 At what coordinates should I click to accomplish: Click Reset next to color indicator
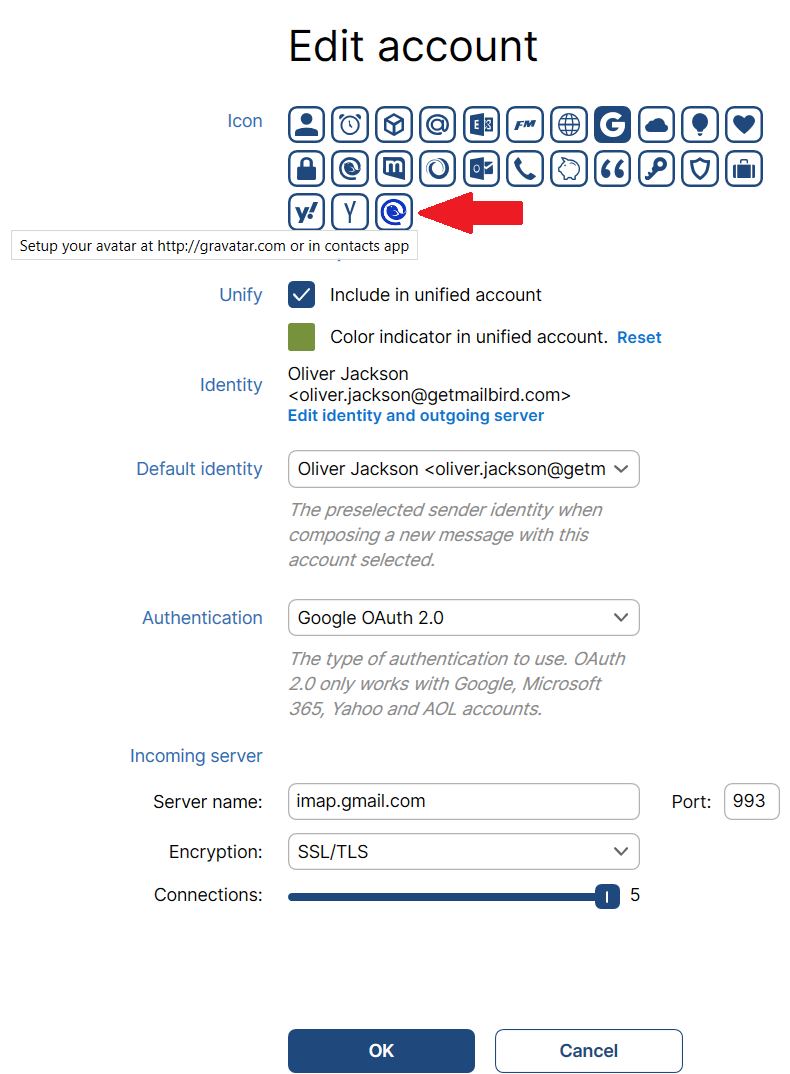click(639, 337)
